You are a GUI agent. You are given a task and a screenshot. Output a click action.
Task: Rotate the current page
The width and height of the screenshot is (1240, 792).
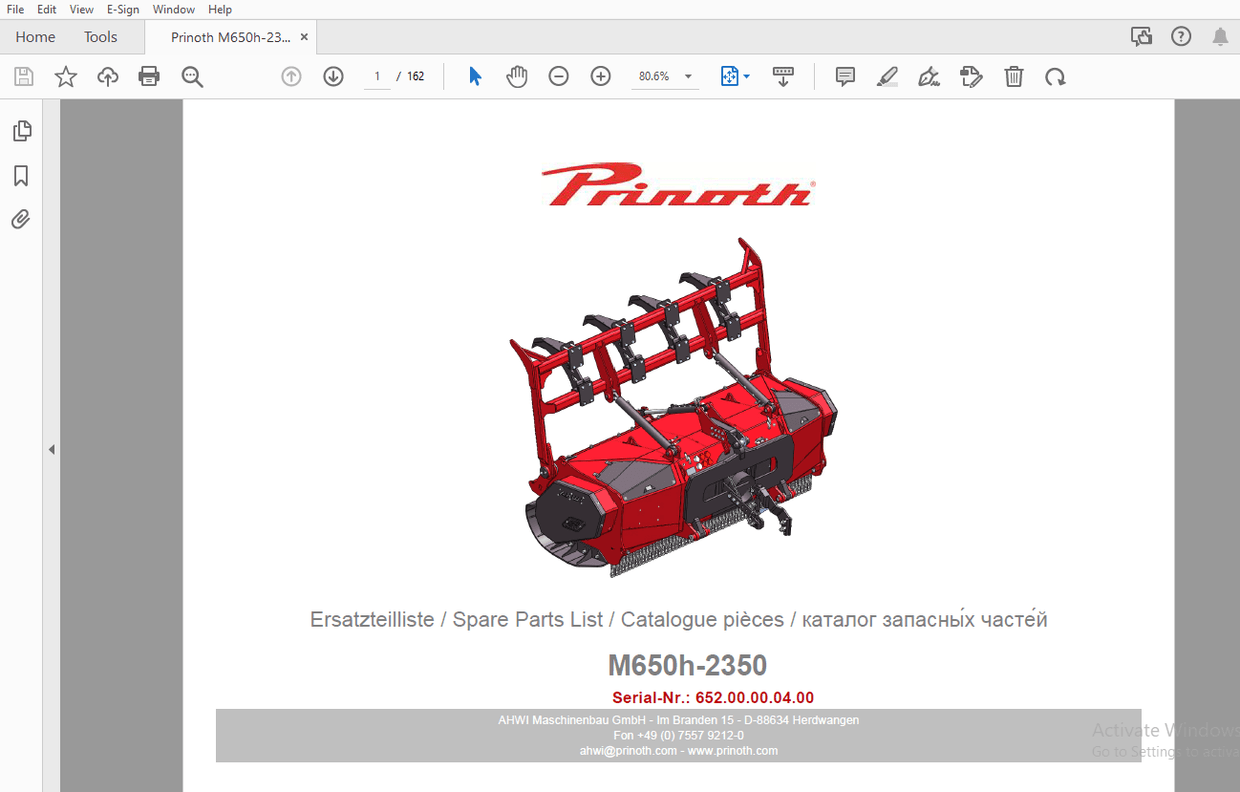[x=1056, y=76]
